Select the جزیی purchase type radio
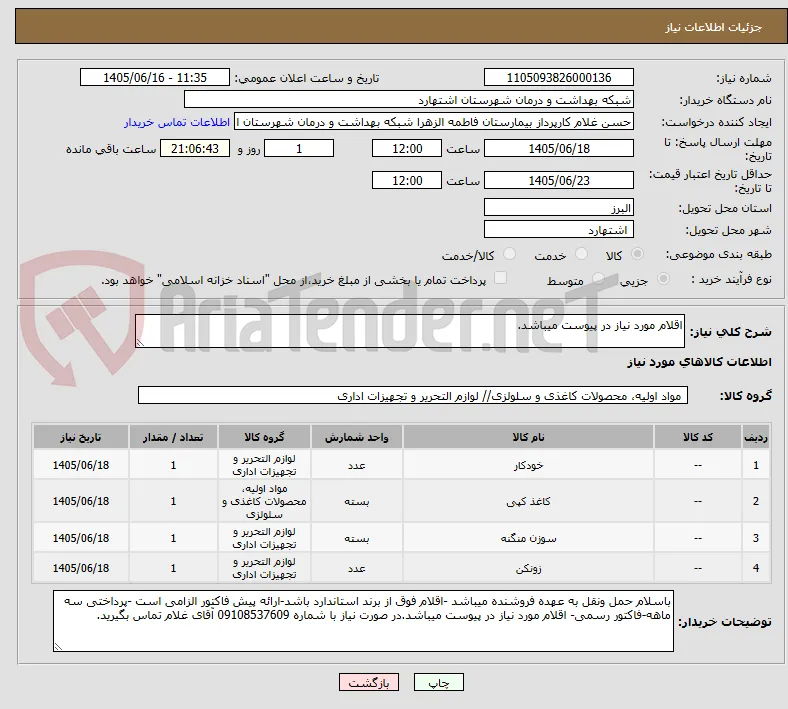This screenshot has height=709, width=788. (663, 279)
